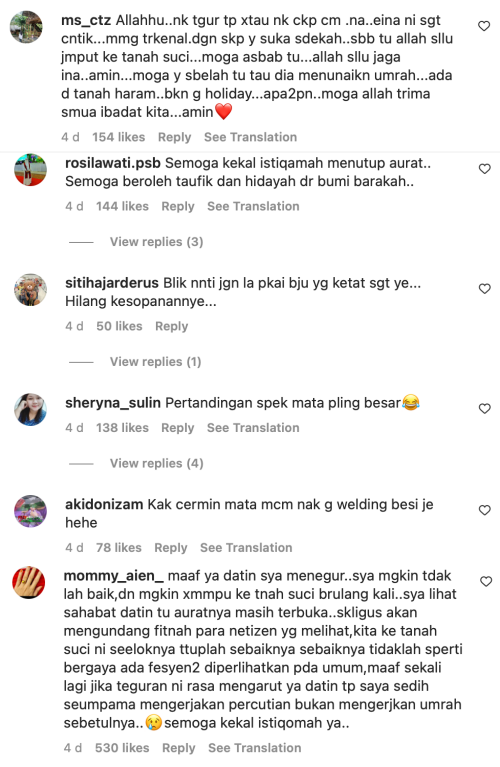Like mommy_aien_'s long comment
Image resolution: width=500 pixels, height=767 pixels.
pos(486,582)
